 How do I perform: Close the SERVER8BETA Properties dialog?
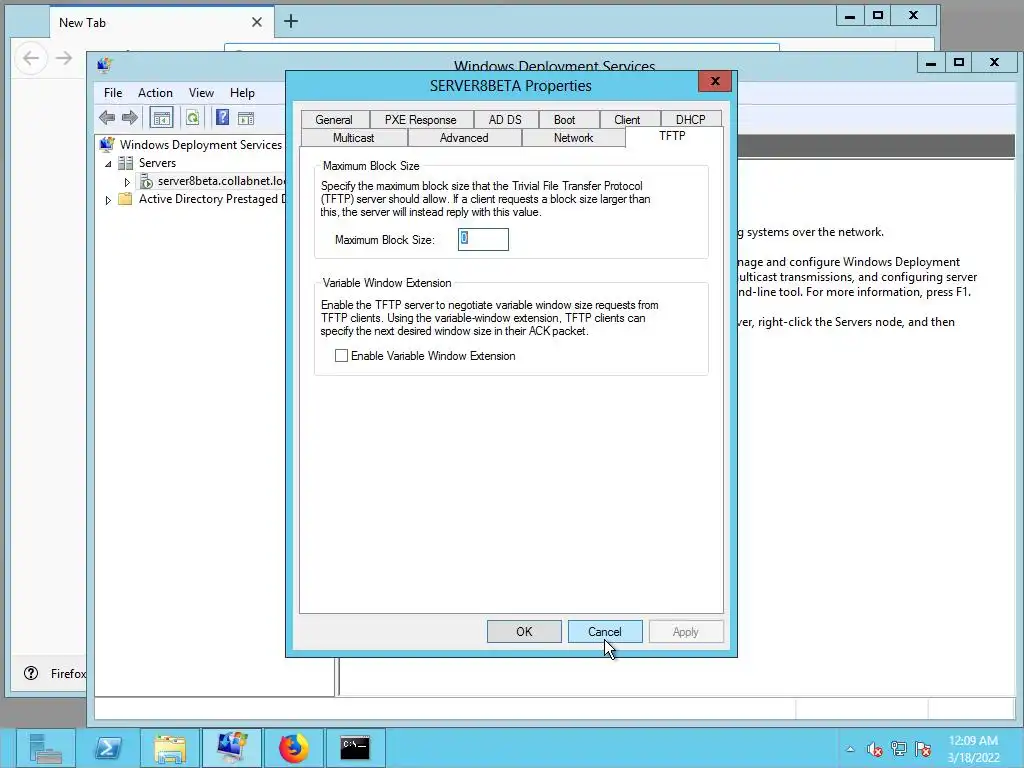(715, 81)
